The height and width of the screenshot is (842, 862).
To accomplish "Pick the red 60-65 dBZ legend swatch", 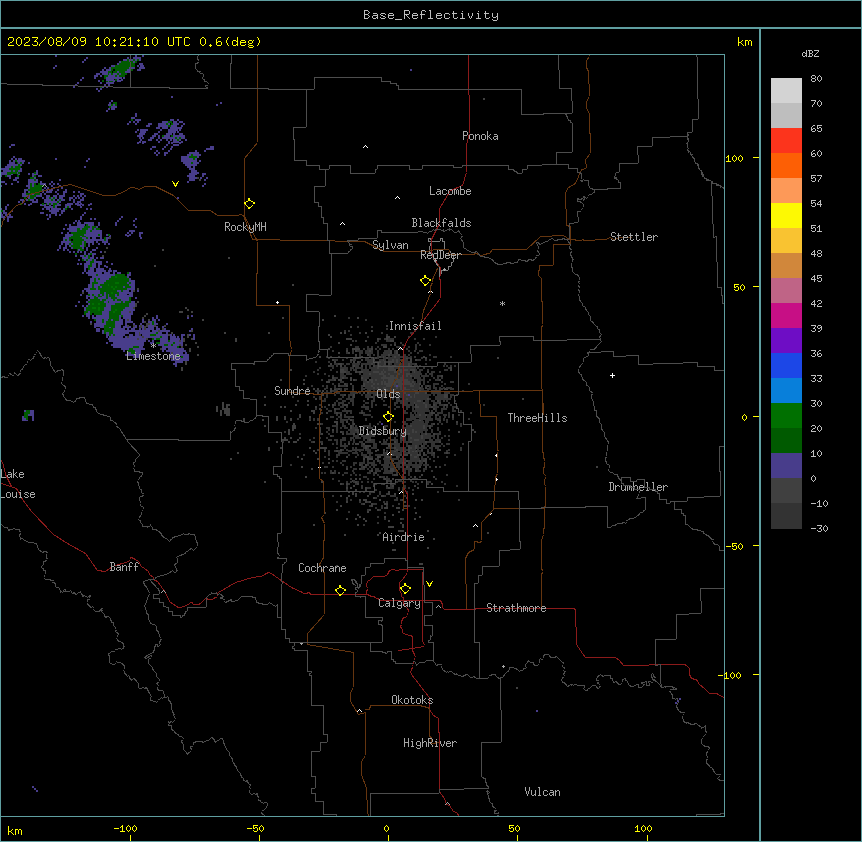I will (786, 141).
